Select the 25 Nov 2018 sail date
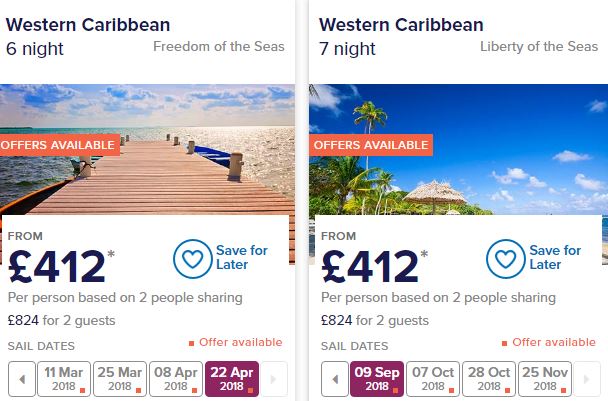608x401 pixels. [543, 379]
